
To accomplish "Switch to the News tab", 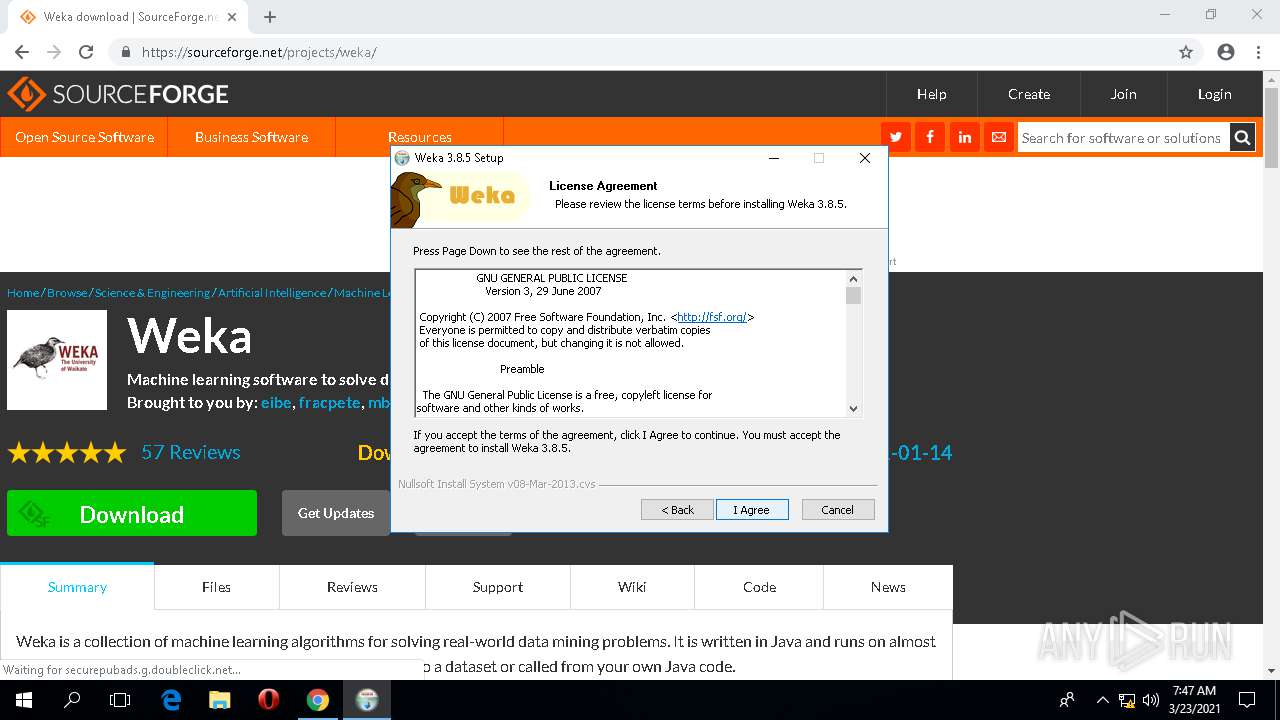I will point(888,587).
